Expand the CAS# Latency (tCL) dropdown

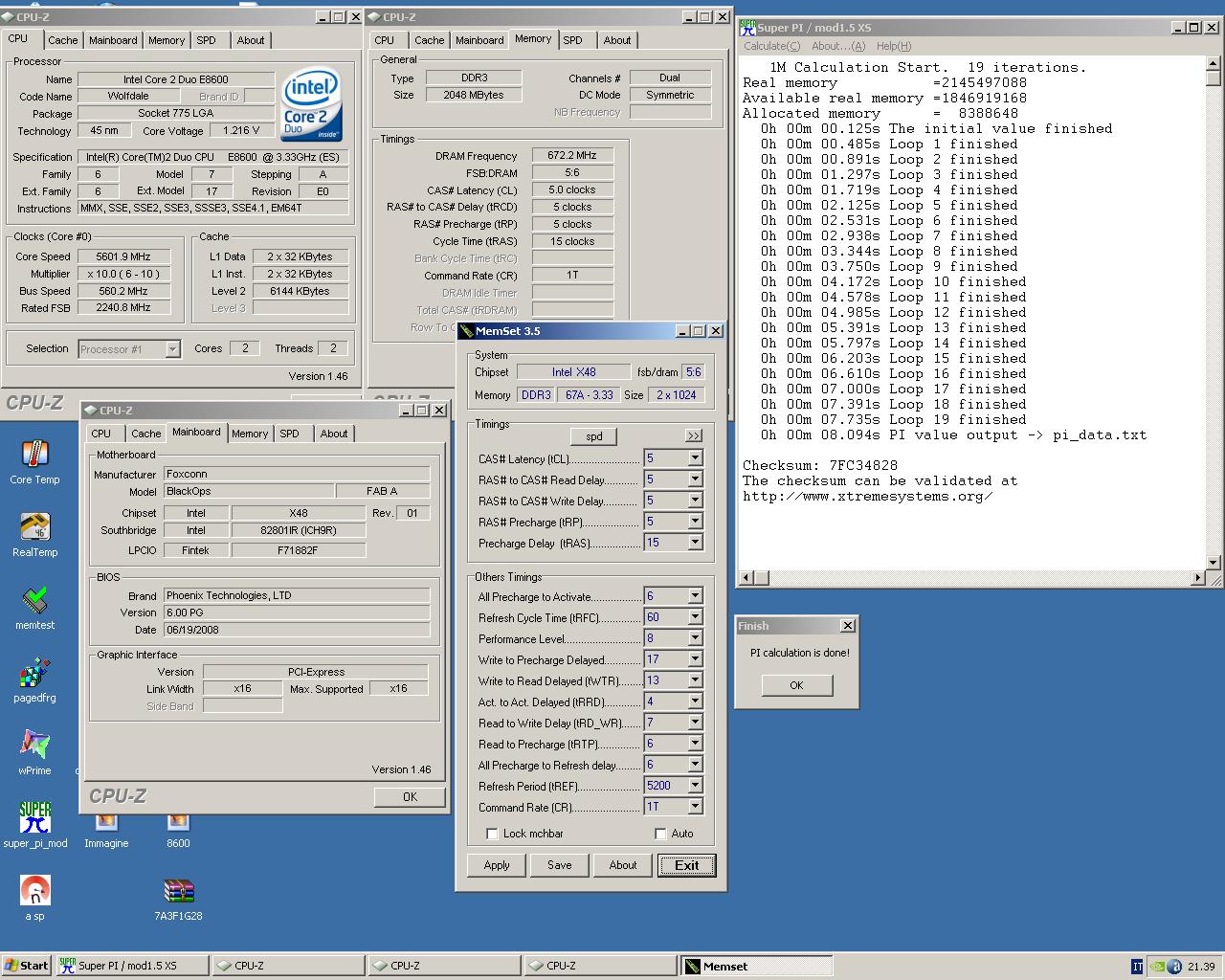tap(696, 458)
